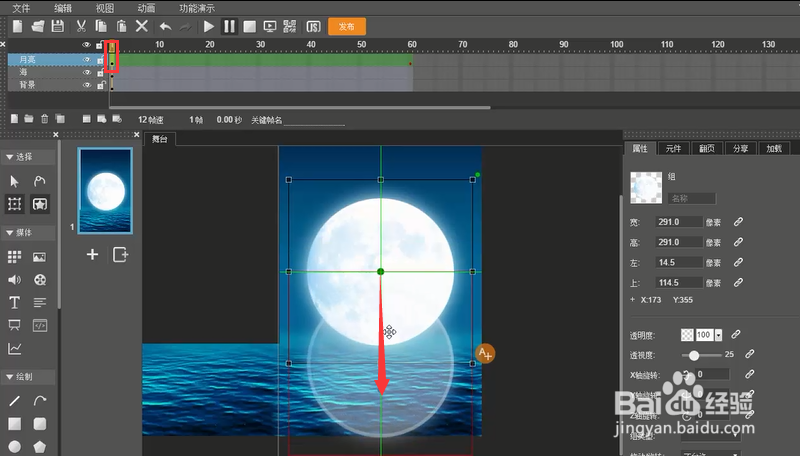Toggle visibility of the 月亮 layer

point(86,60)
